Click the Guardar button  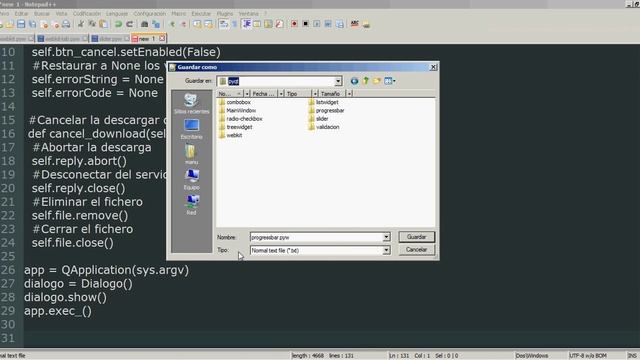click(416, 237)
